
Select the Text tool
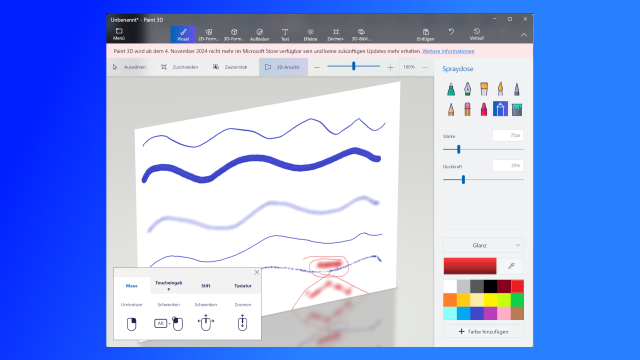point(285,34)
